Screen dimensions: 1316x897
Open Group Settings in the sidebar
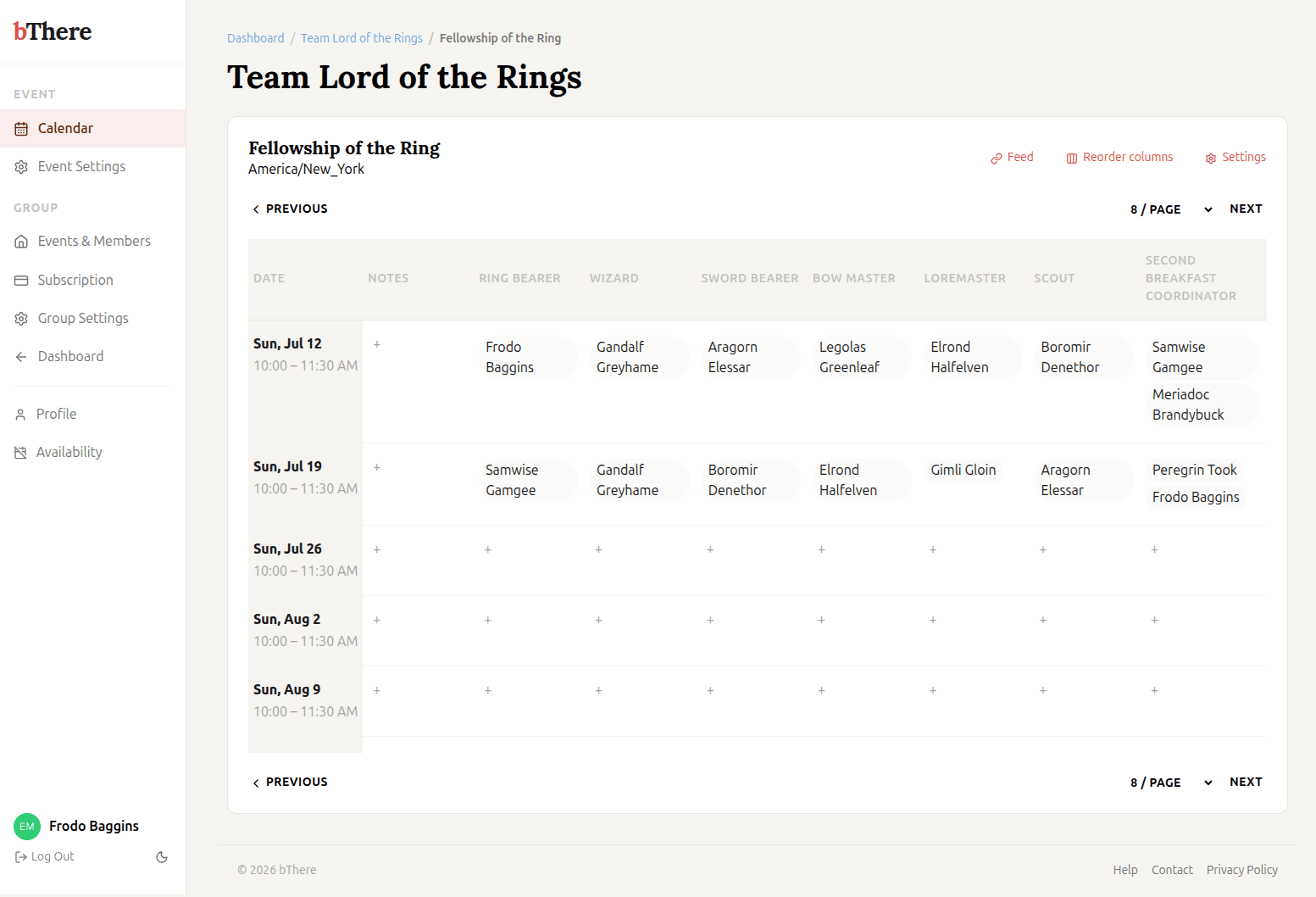click(x=92, y=318)
